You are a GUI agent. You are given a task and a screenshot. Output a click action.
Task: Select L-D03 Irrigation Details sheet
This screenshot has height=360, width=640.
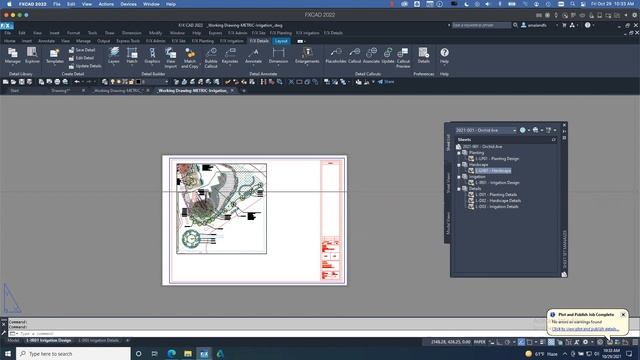[496, 207]
